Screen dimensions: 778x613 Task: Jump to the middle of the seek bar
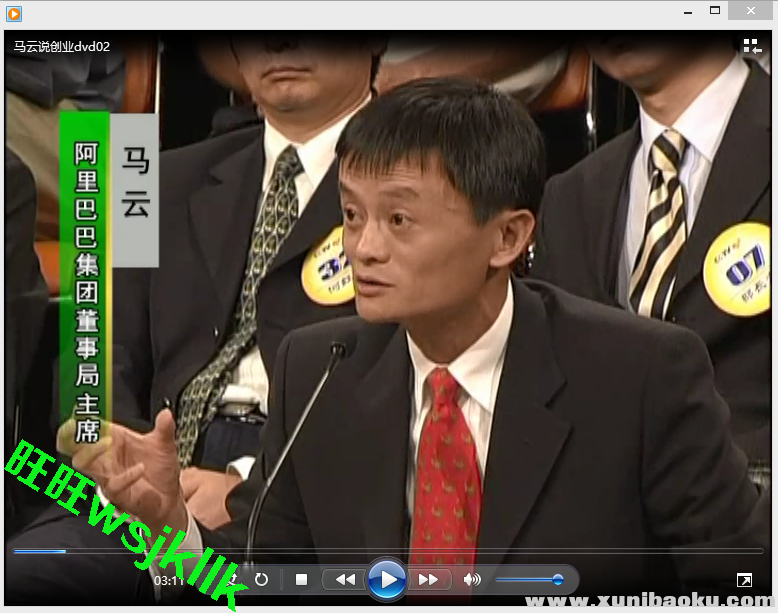[x=388, y=551]
